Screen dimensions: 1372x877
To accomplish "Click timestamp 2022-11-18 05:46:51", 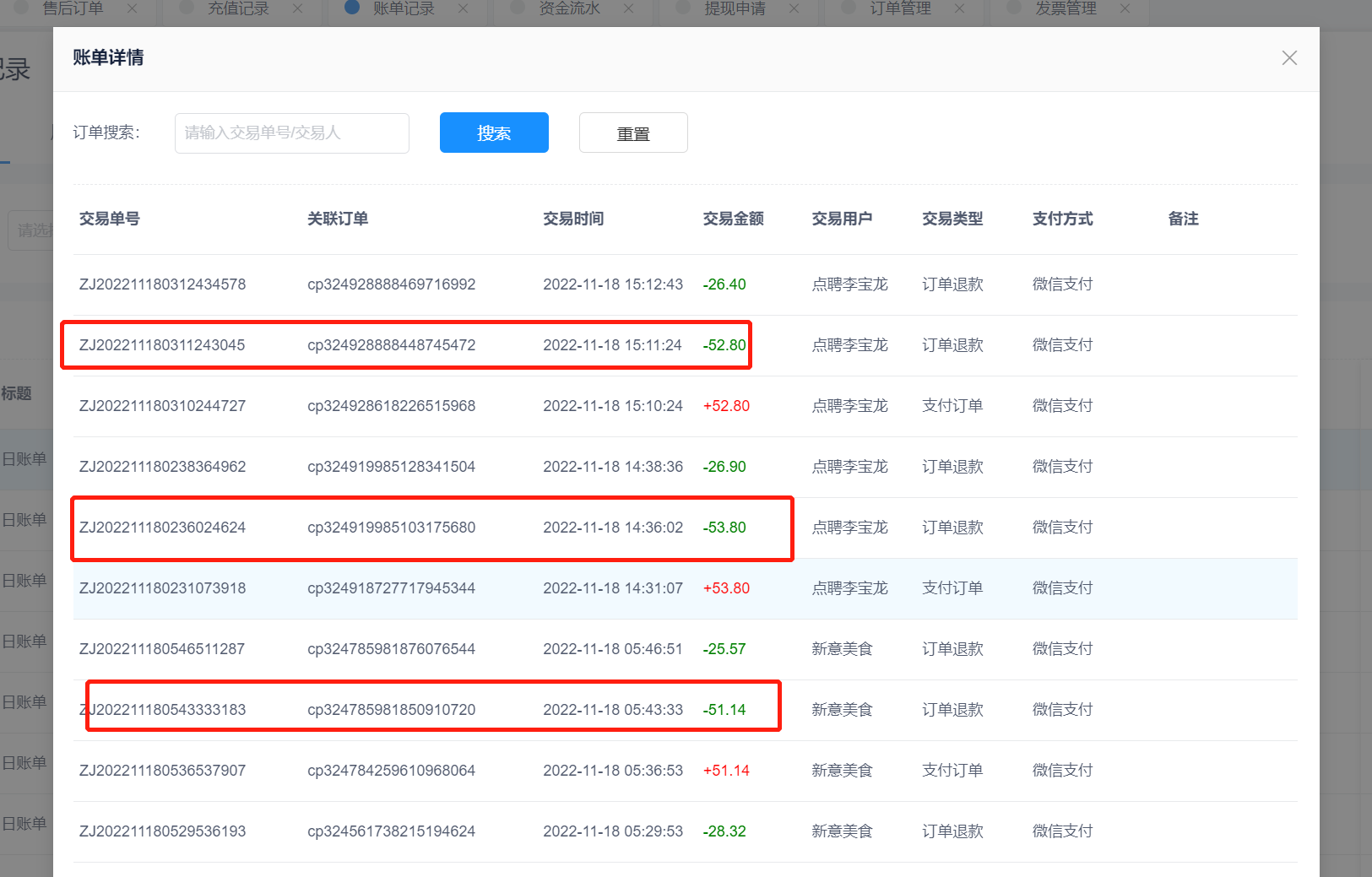I will 613,649.
